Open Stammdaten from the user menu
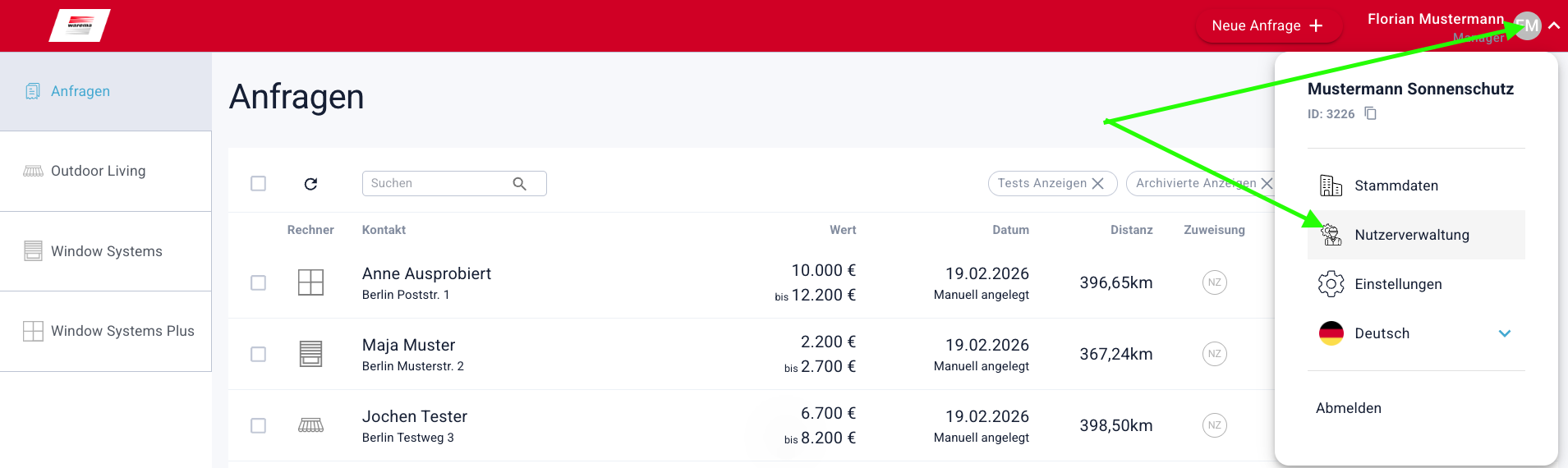The image size is (1568, 468). click(x=1396, y=186)
